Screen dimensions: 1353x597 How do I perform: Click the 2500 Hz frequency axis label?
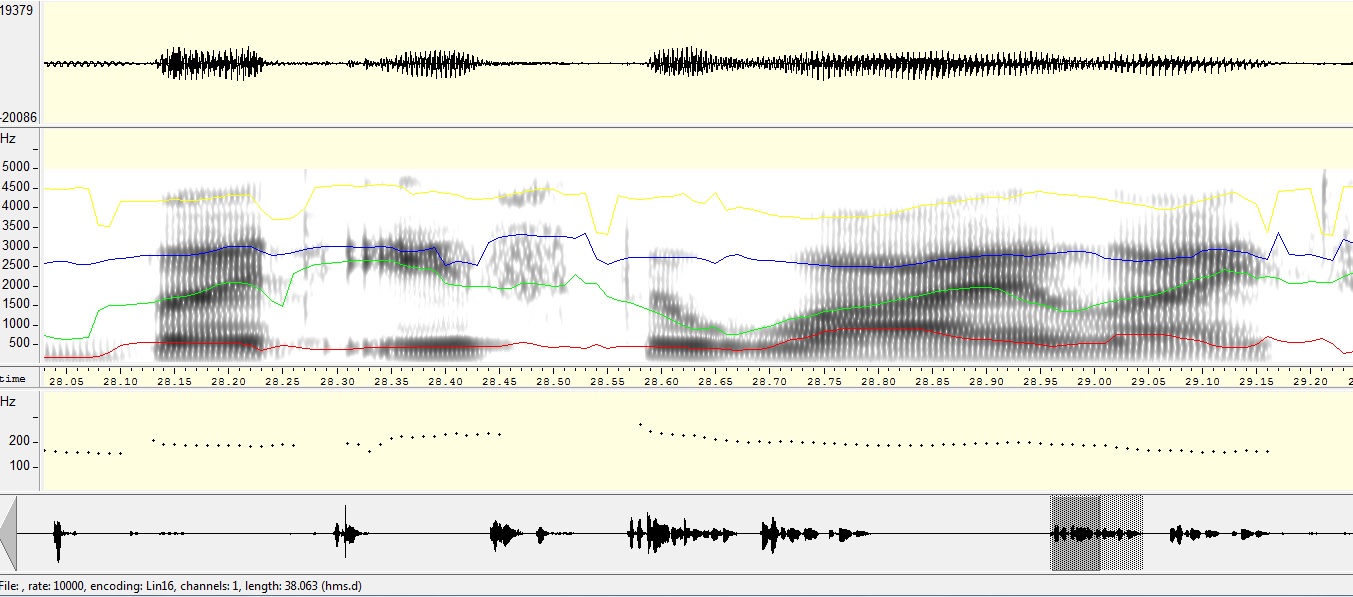point(15,265)
